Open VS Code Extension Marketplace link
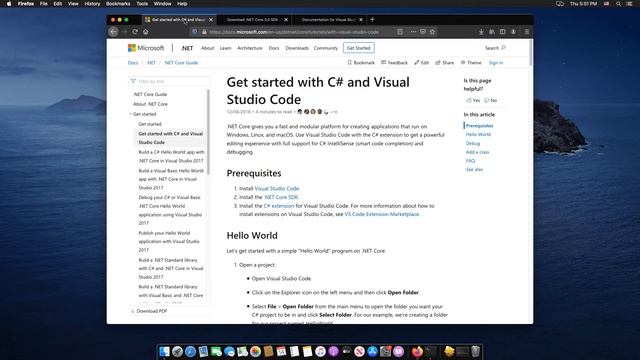This screenshot has width=640, height=360. tap(382, 214)
